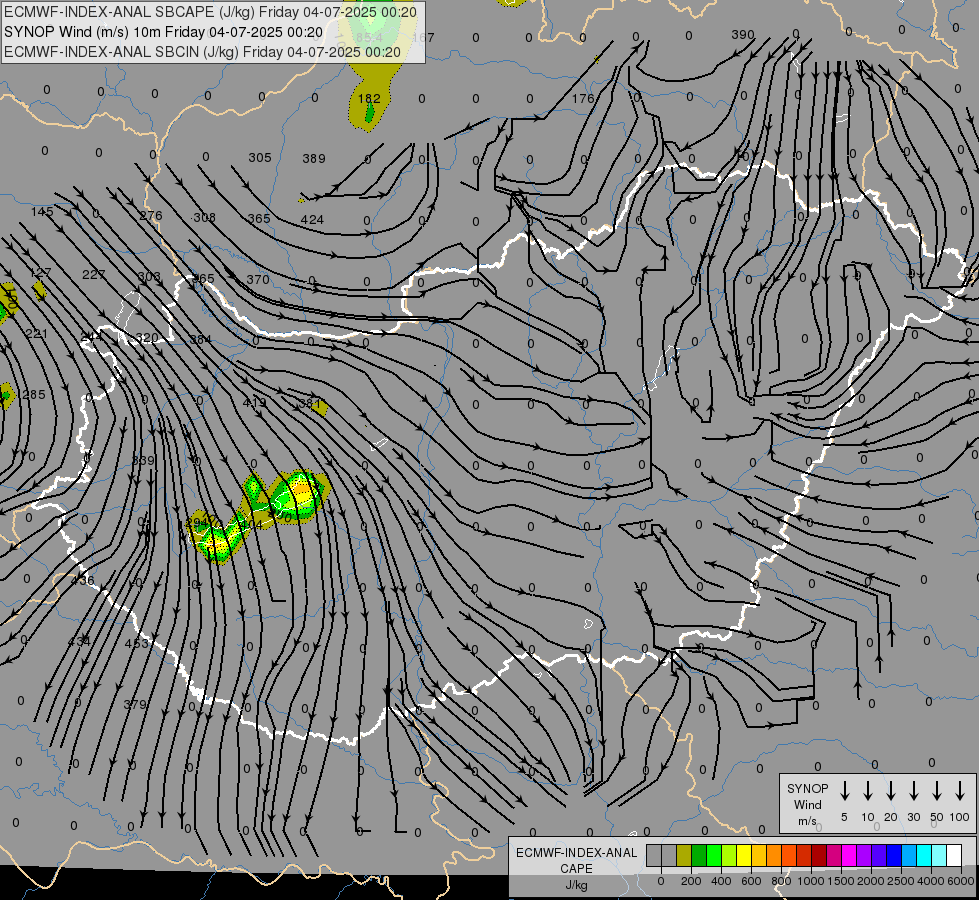Click the CAPE value 436 on the map
This screenshot has height=900, width=979.
coord(82,581)
